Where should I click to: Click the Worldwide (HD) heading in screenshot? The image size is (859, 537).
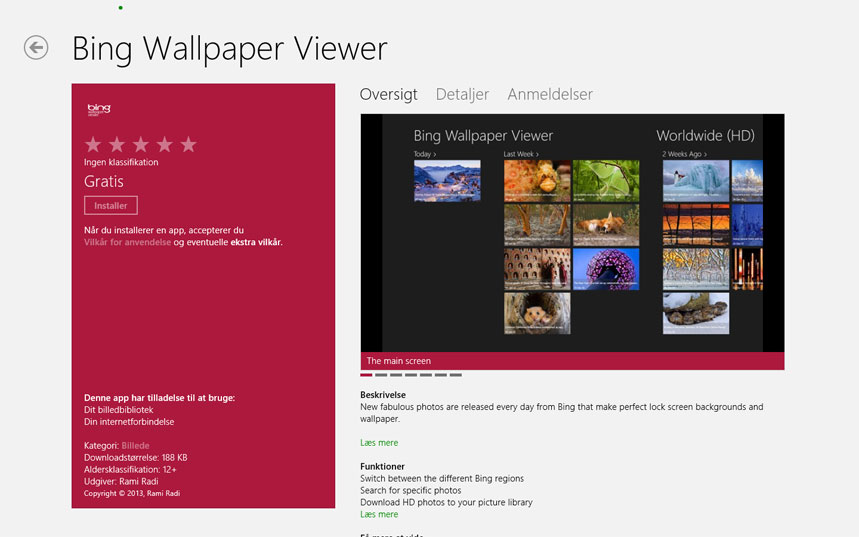pos(706,135)
